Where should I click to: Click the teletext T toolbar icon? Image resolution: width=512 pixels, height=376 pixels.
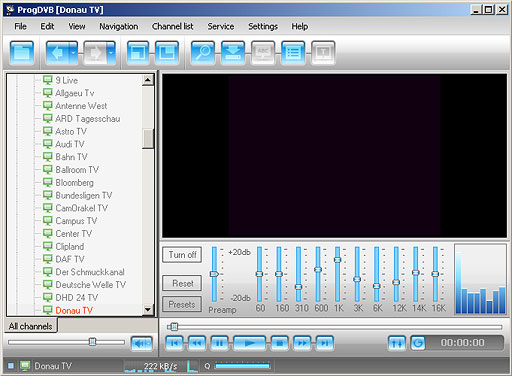coord(323,53)
